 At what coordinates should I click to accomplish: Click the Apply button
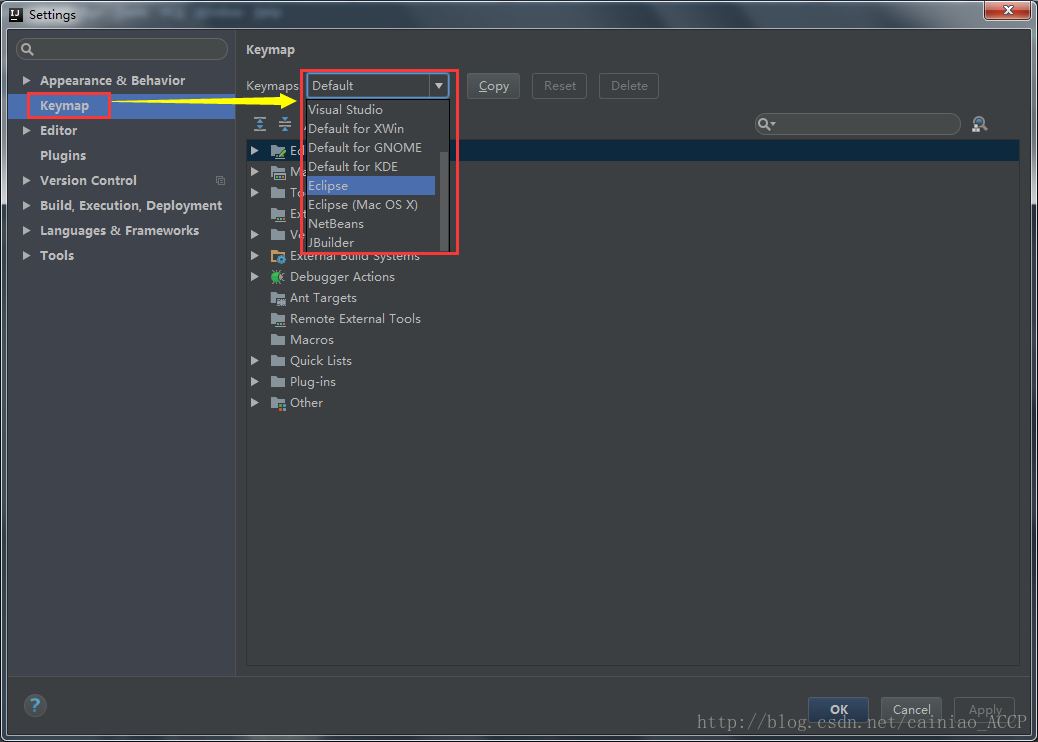984,710
